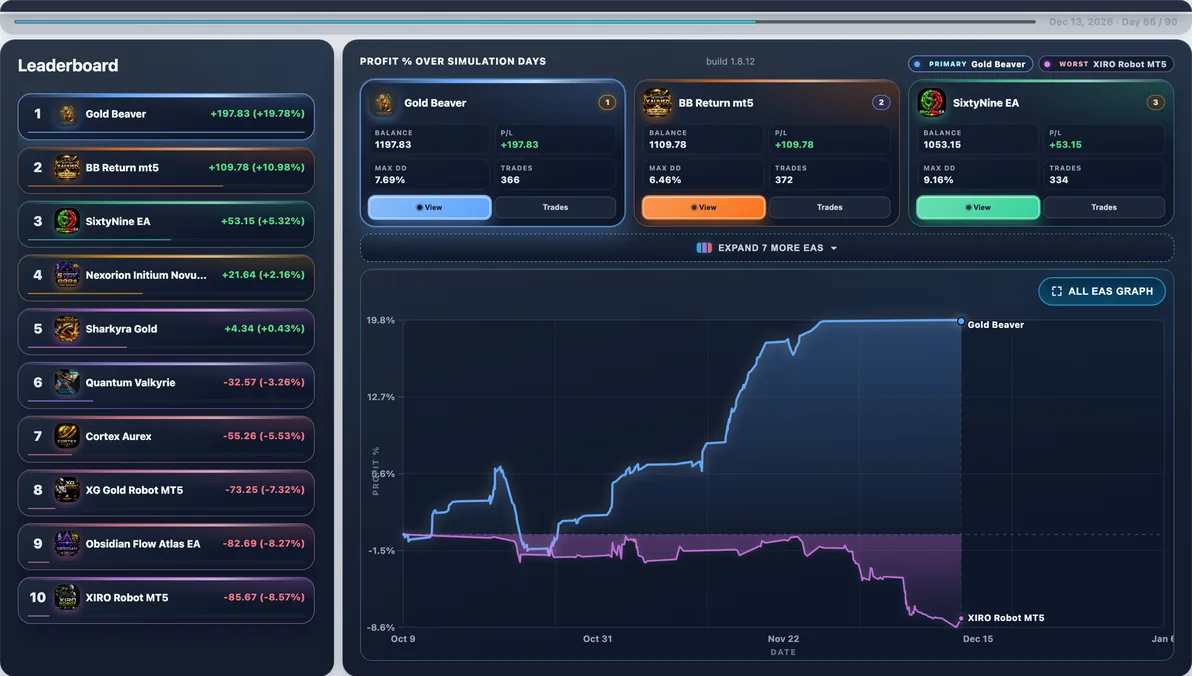
Task: Click rank badge 2 on the BB Return card
Action: point(881,103)
